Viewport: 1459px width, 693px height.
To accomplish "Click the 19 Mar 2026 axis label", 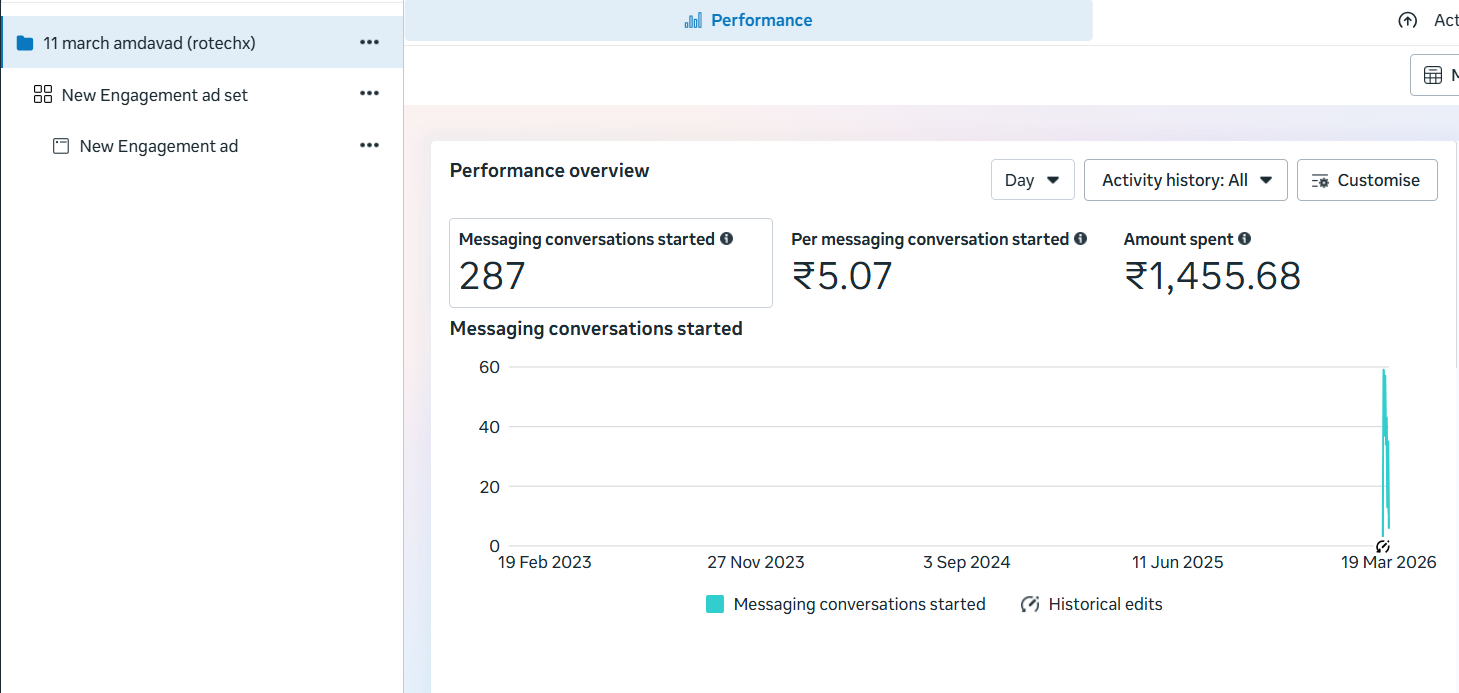I will 1388,562.
